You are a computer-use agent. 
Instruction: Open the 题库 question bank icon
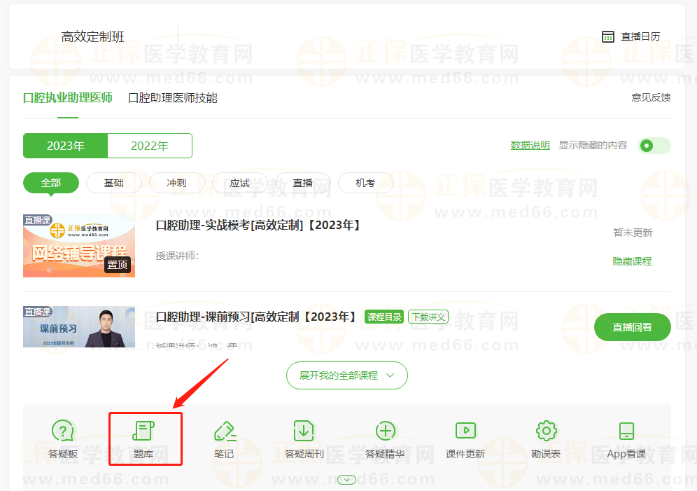pos(144,438)
